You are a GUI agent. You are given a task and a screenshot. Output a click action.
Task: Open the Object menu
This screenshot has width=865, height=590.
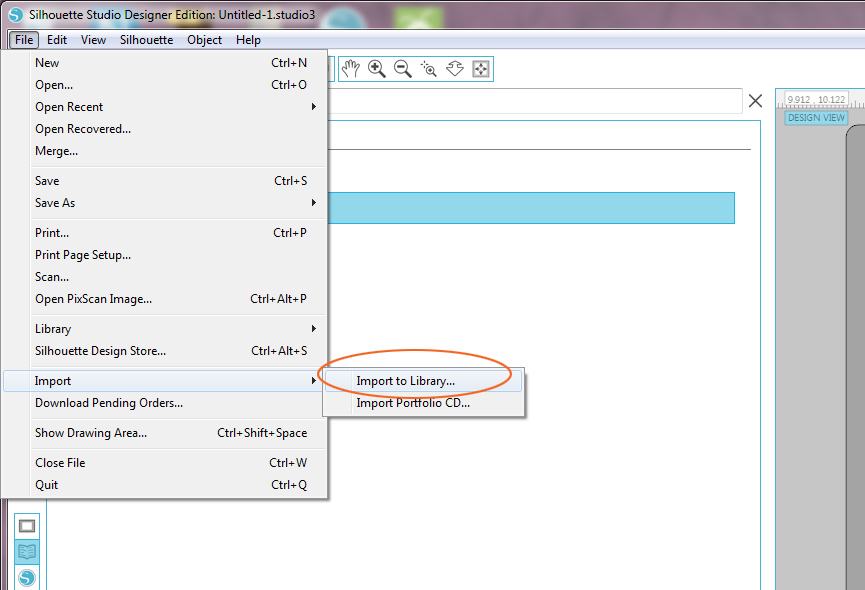204,40
